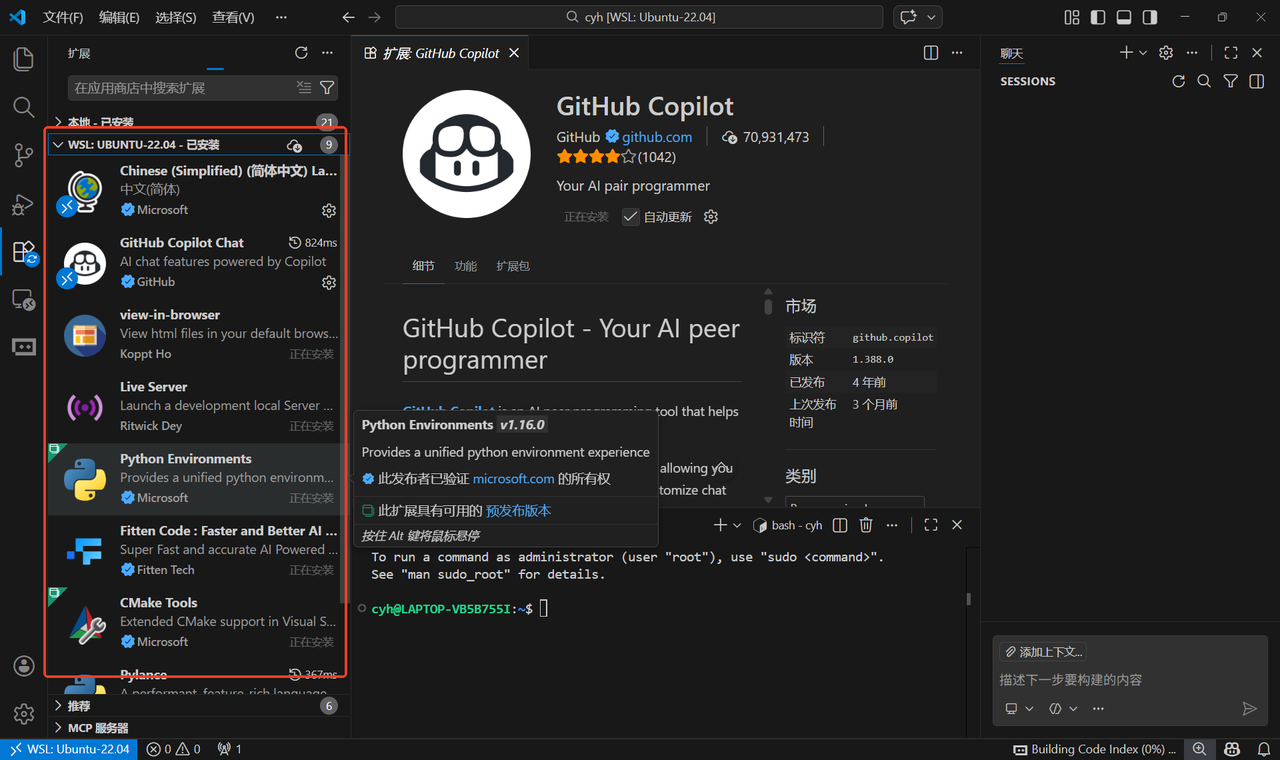
Task: Click Building Code Index status item
Action: pos(1095,749)
